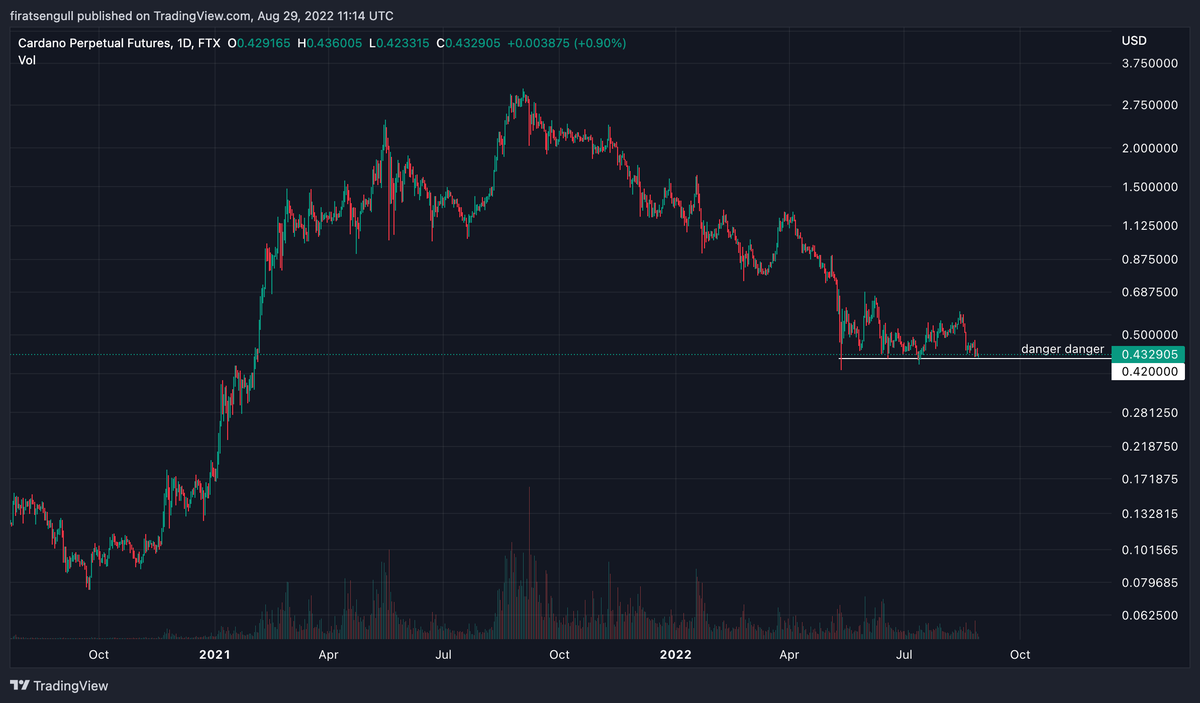Click the 'Vol' volume indicator label

27,61
